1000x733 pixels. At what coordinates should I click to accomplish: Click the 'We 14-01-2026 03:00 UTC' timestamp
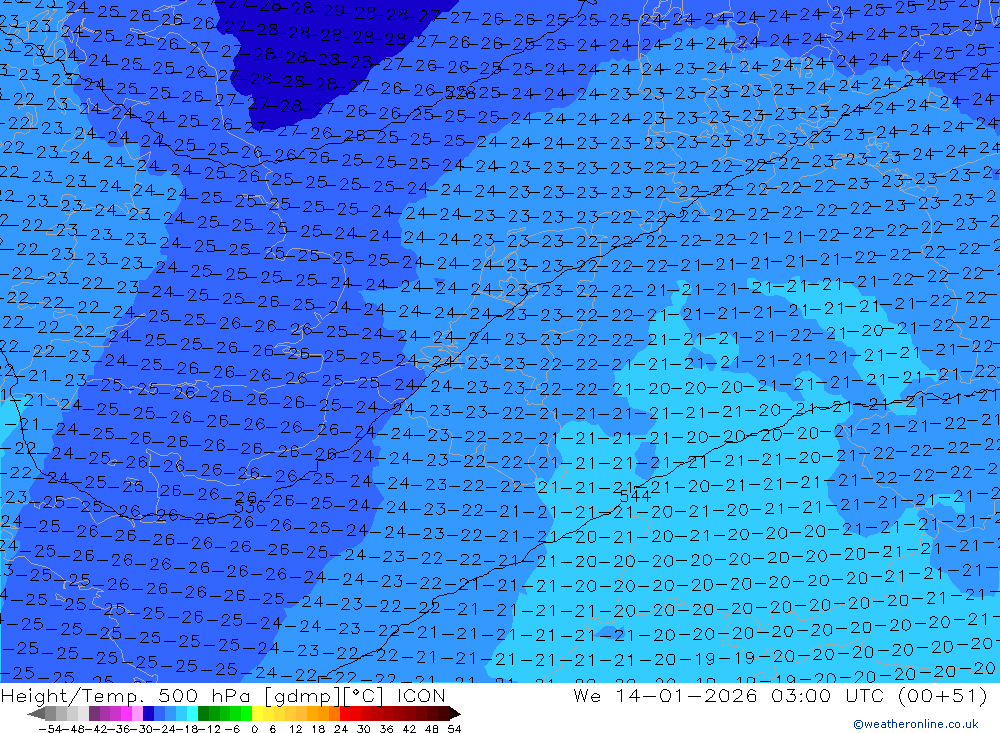tap(730, 695)
